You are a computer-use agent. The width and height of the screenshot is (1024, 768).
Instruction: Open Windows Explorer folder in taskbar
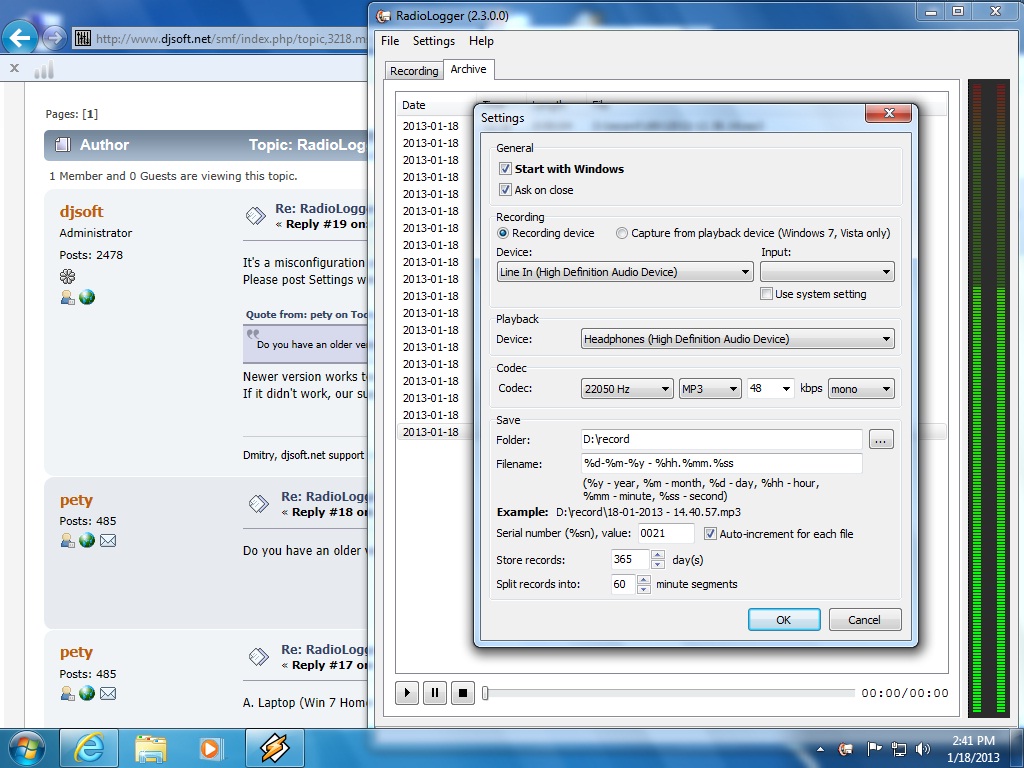(151, 748)
